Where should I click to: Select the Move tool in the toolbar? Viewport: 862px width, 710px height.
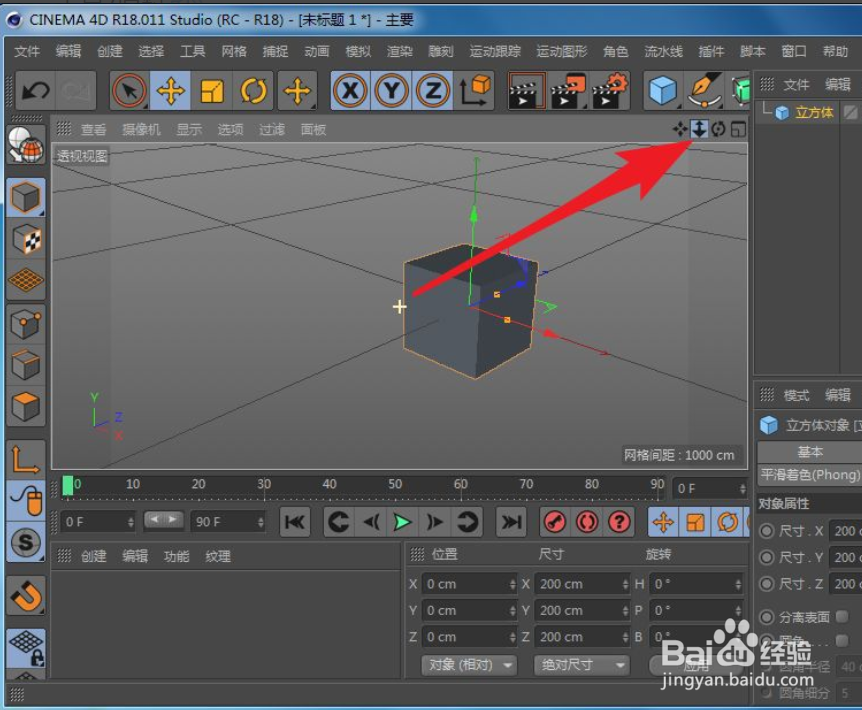click(170, 91)
